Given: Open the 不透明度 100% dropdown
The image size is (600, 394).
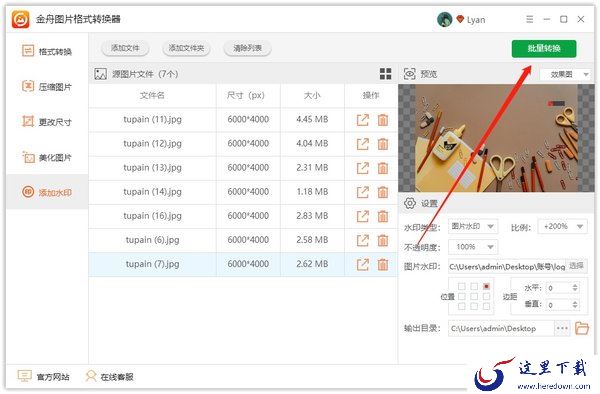Looking at the screenshot, I should pyautogui.click(x=473, y=247).
